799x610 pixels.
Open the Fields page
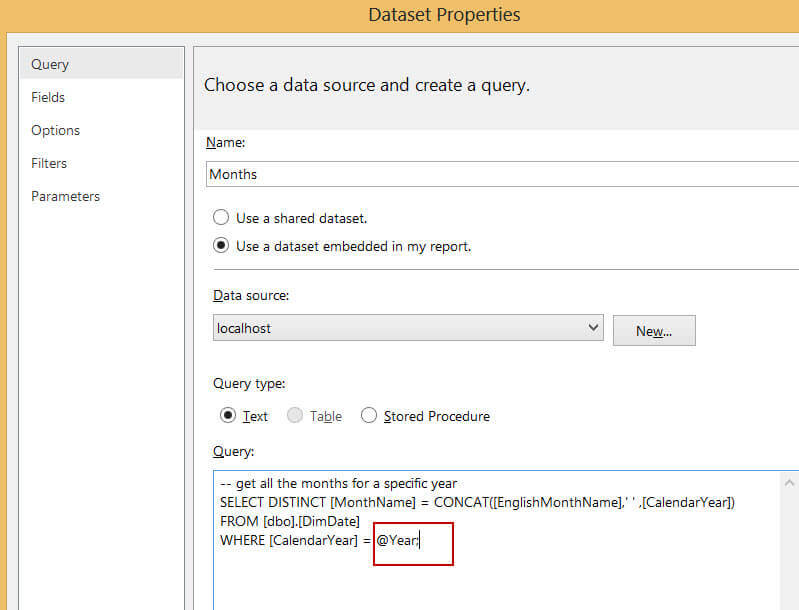click(48, 97)
